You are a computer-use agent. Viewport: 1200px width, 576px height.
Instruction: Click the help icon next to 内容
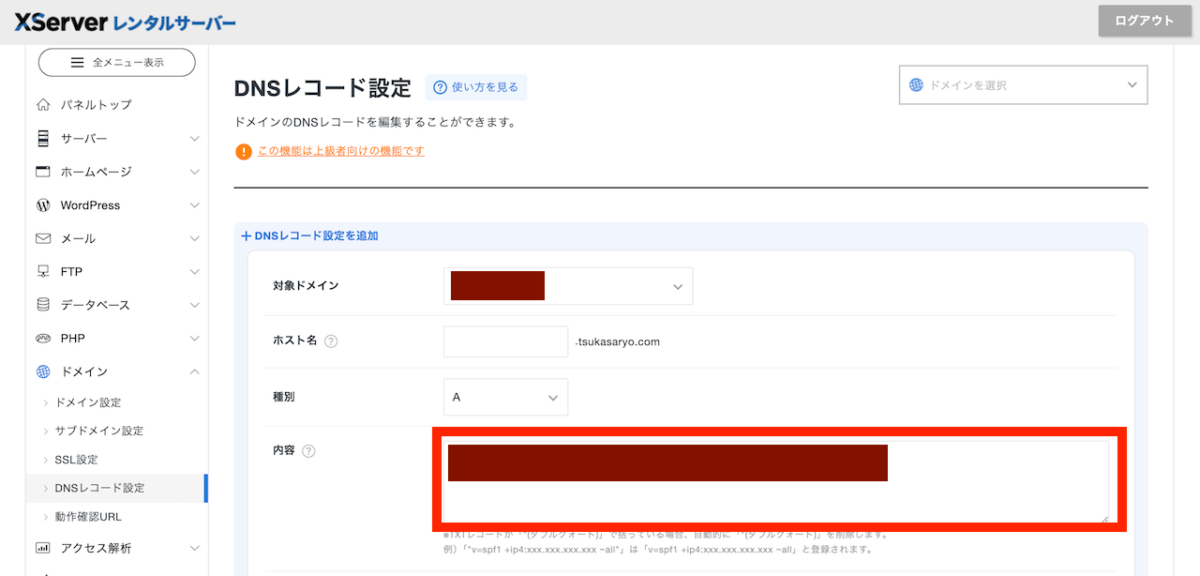[x=308, y=451]
